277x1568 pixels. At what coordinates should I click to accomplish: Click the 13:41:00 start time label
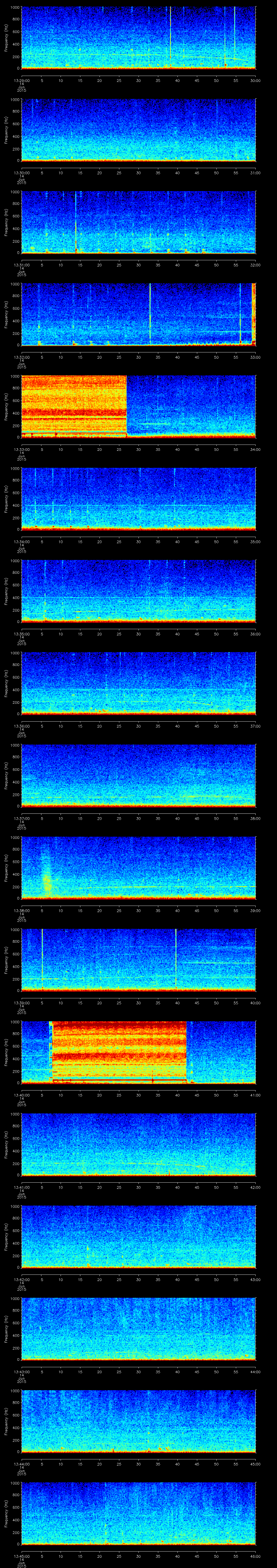point(21,1187)
